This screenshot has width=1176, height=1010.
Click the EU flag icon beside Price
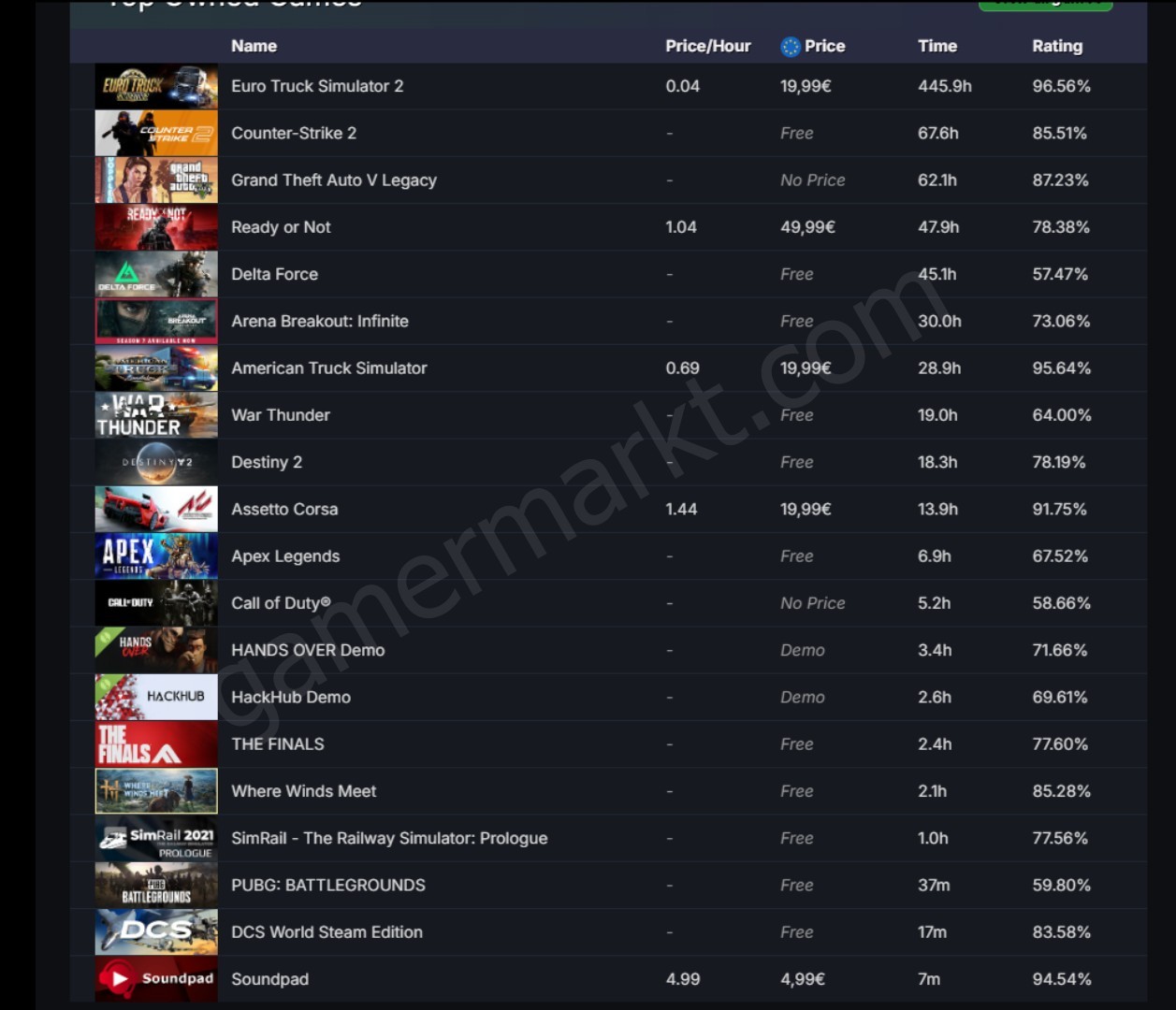click(791, 47)
